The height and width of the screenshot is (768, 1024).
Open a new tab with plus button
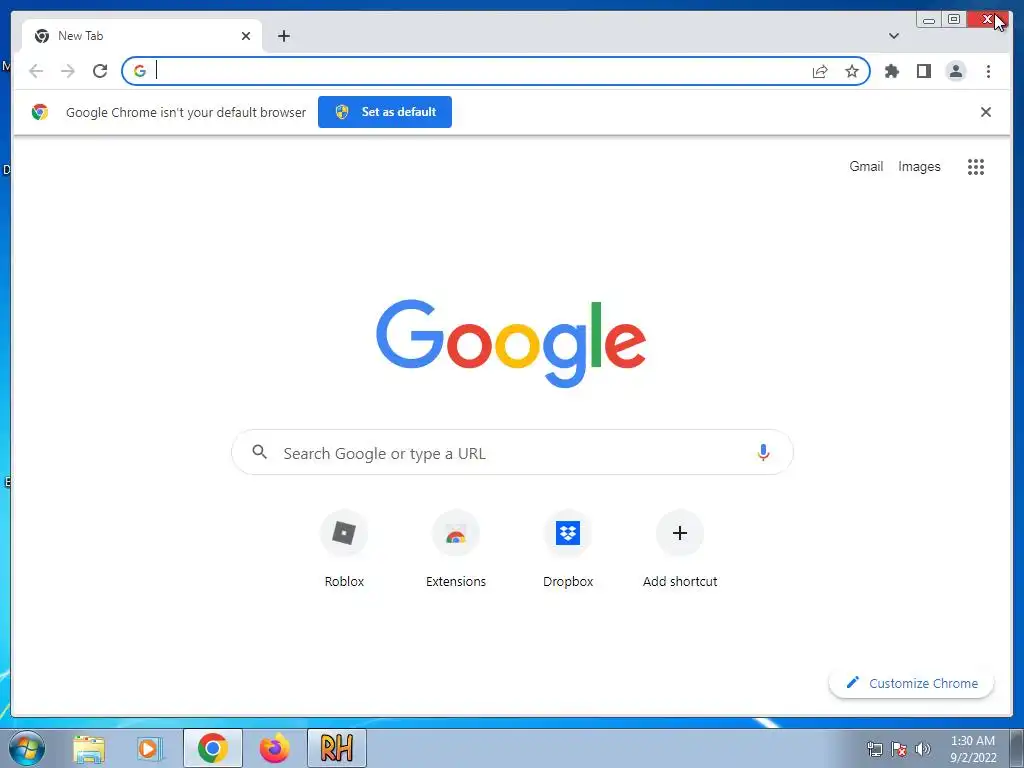point(283,36)
